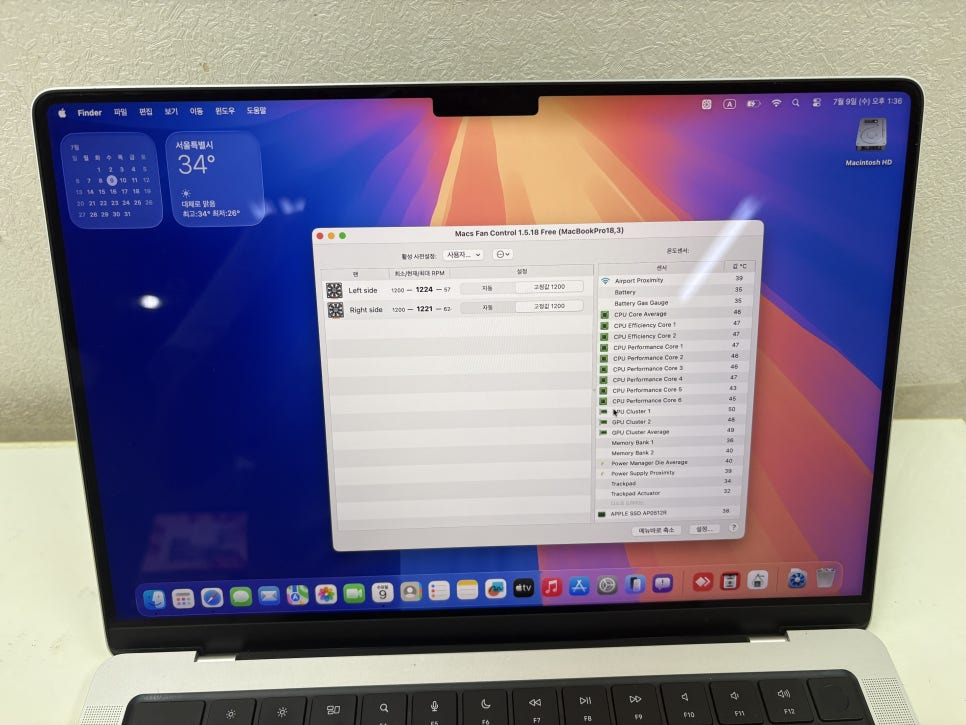Click the APPLE SSD drive icon

click(602, 514)
